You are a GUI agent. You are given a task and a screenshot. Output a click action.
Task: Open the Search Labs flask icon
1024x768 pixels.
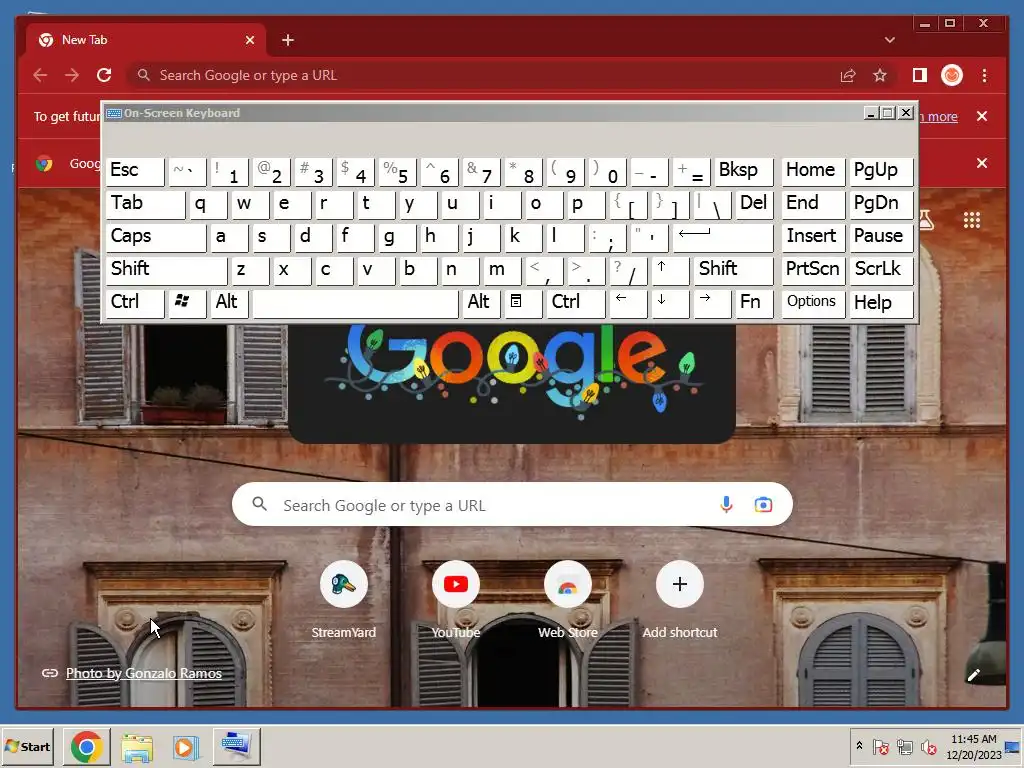click(926, 220)
